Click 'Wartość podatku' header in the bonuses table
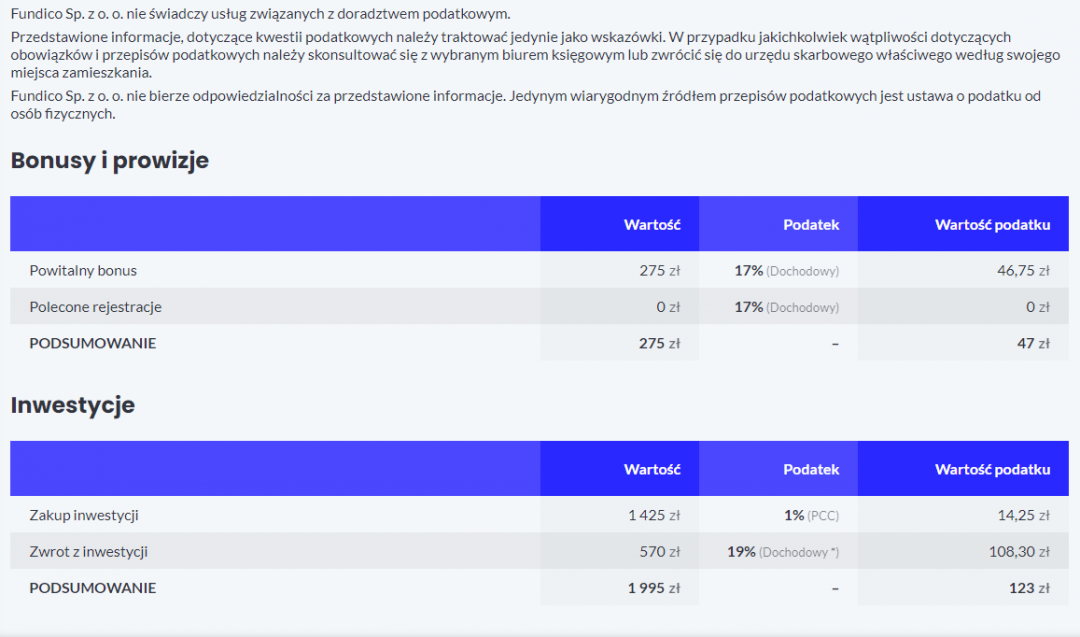 [x=992, y=225]
